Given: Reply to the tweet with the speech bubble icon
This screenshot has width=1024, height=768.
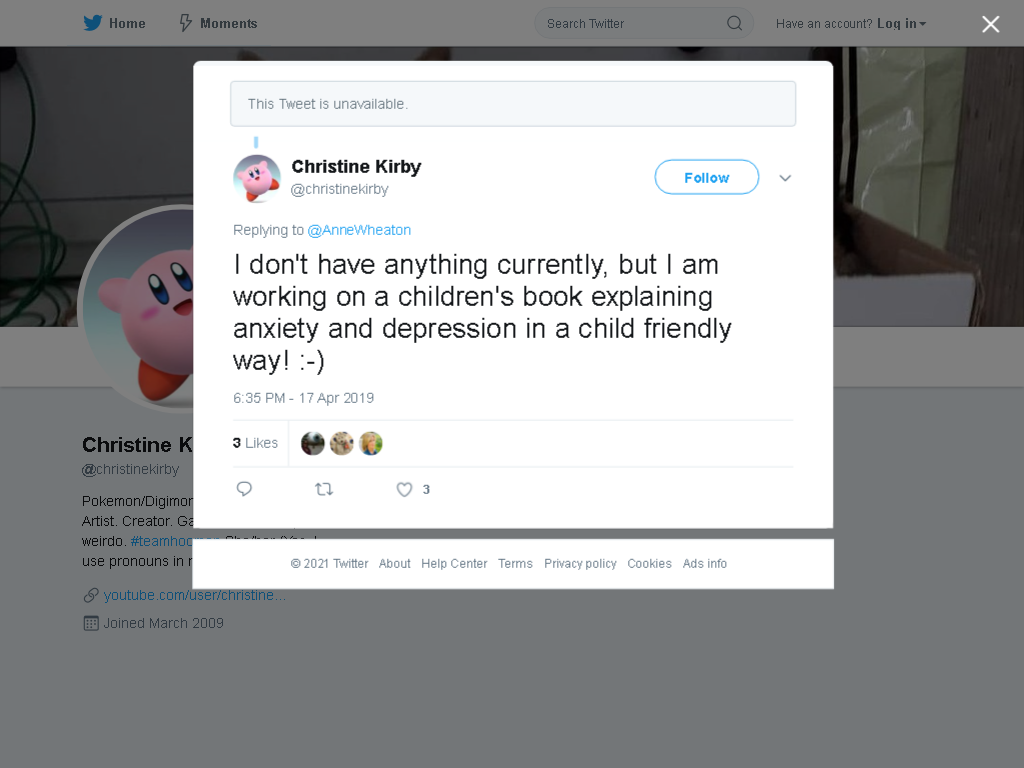Looking at the screenshot, I should (244, 489).
